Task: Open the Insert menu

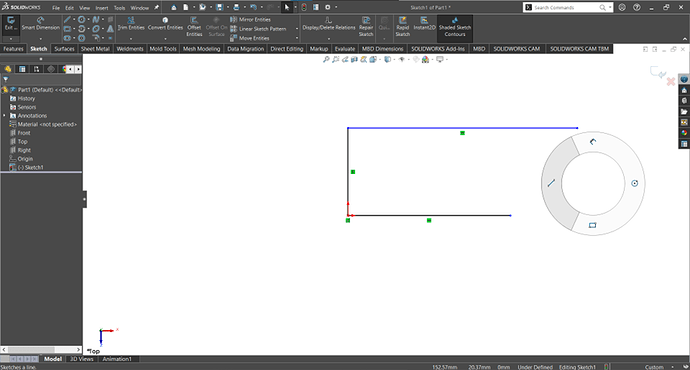Action: click(x=102, y=8)
